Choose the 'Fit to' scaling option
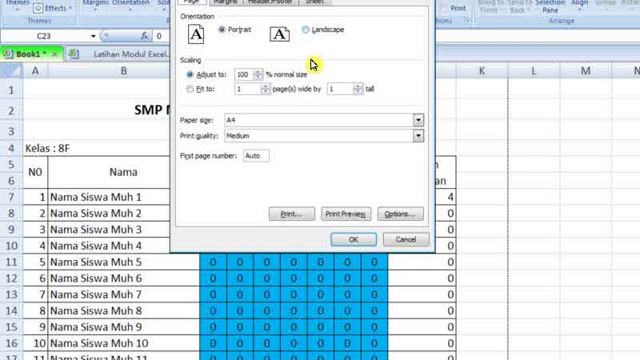The width and height of the screenshot is (640, 360). click(190, 89)
